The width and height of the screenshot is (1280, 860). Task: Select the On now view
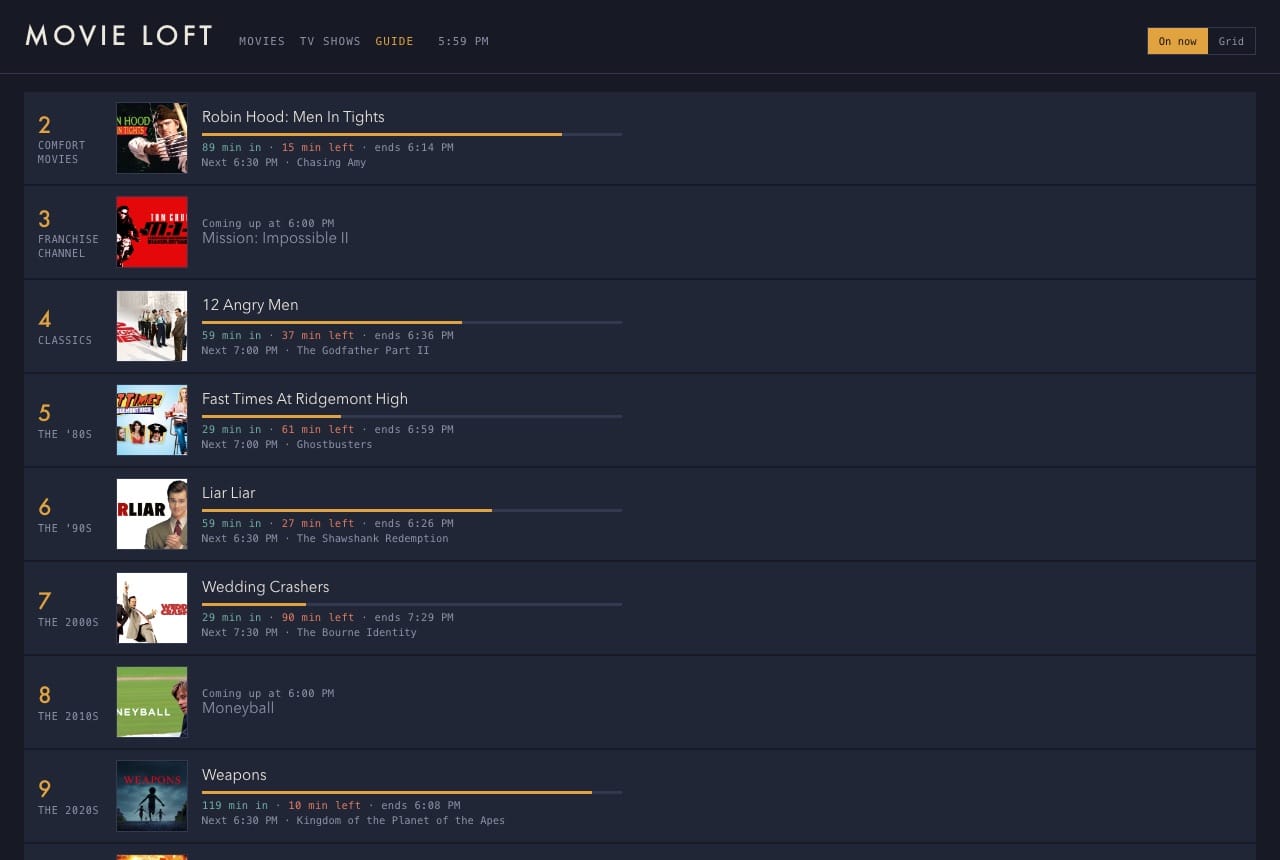pyautogui.click(x=1178, y=41)
